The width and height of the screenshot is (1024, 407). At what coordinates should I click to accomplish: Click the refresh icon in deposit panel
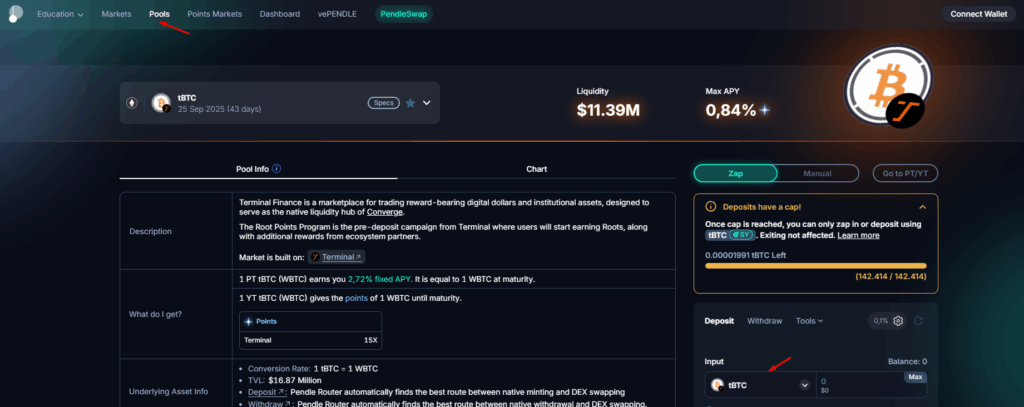tap(919, 321)
